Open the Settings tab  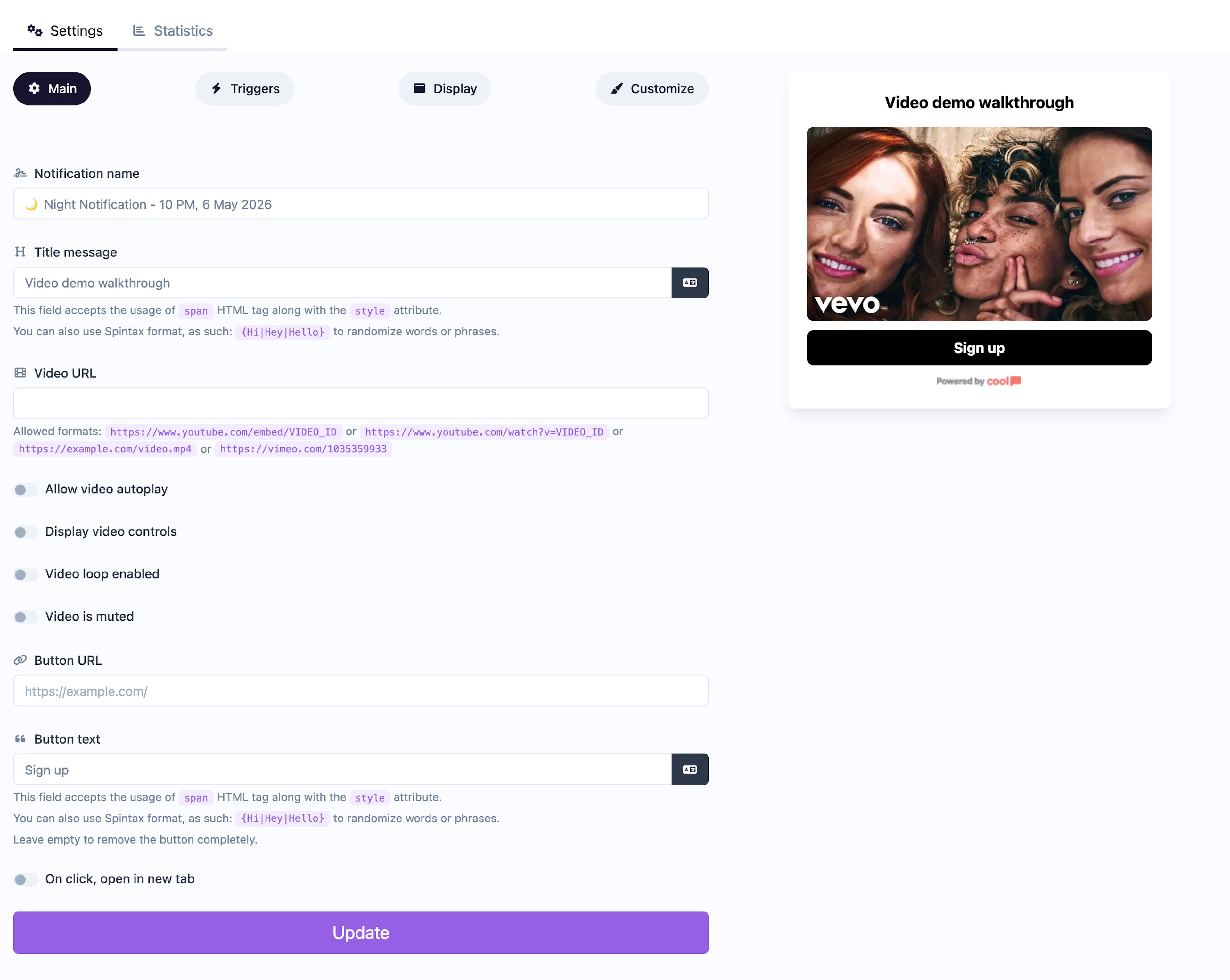pyautogui.click(x=65, y=31)
